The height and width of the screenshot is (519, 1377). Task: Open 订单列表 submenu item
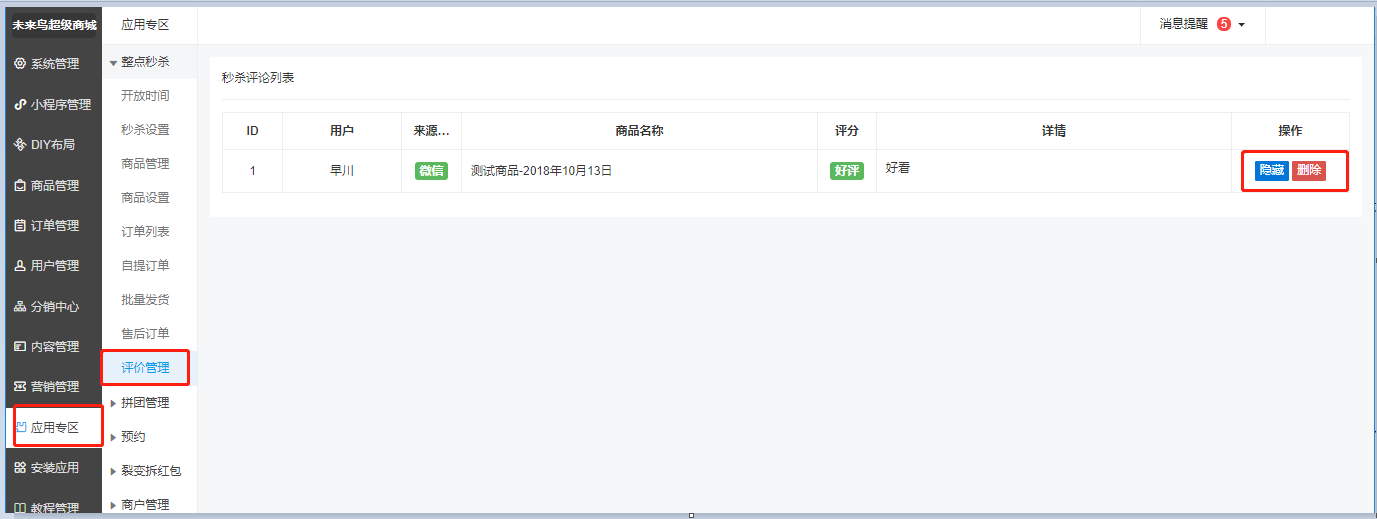tap(145, 232)
